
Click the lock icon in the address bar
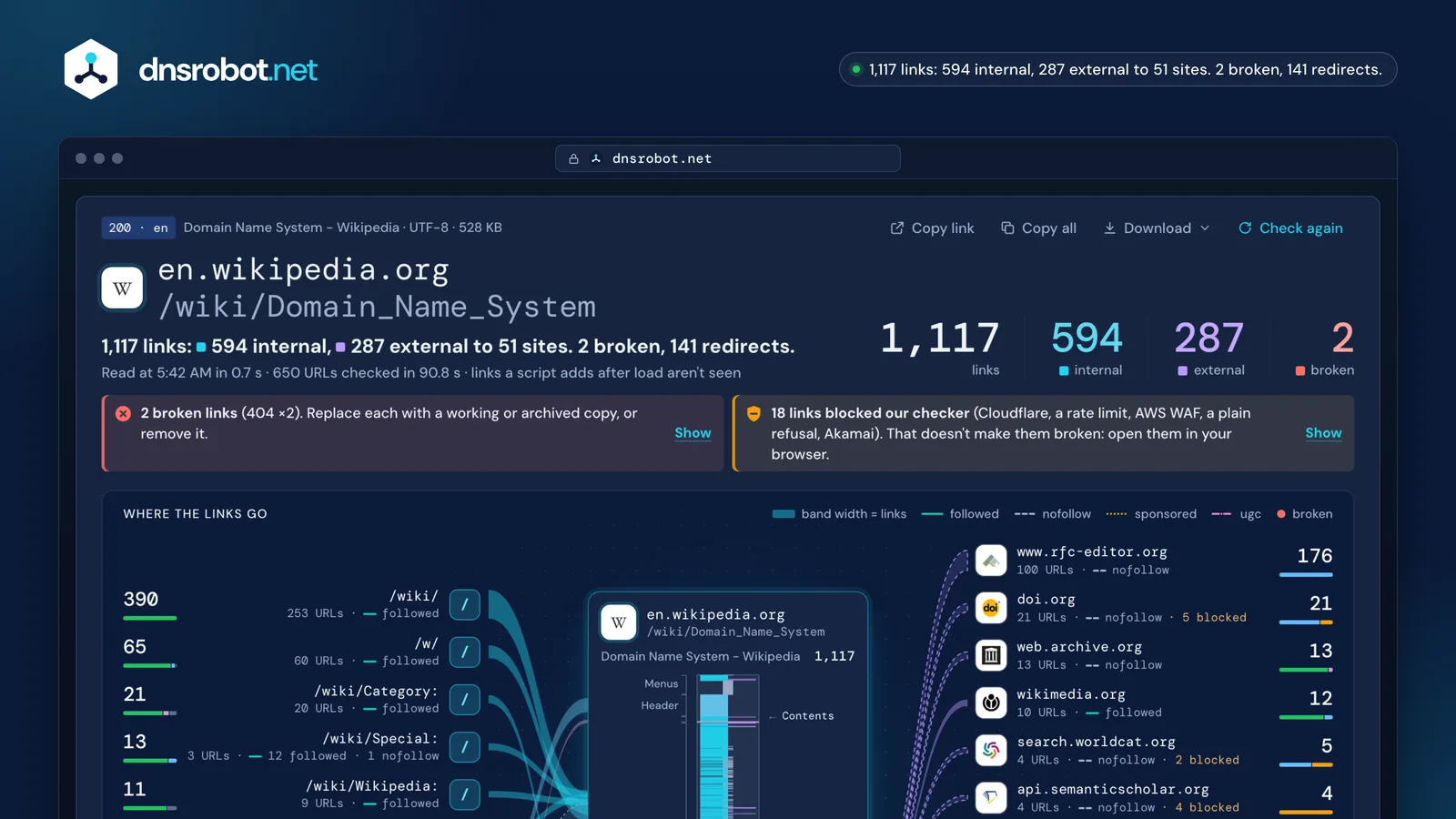pos(573,158)
